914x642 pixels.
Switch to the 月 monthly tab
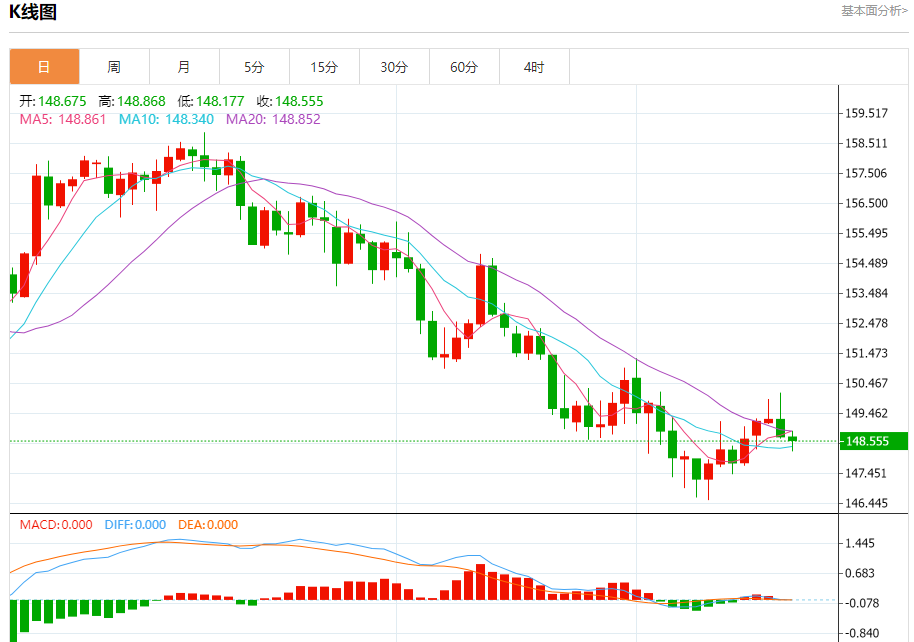184,67
